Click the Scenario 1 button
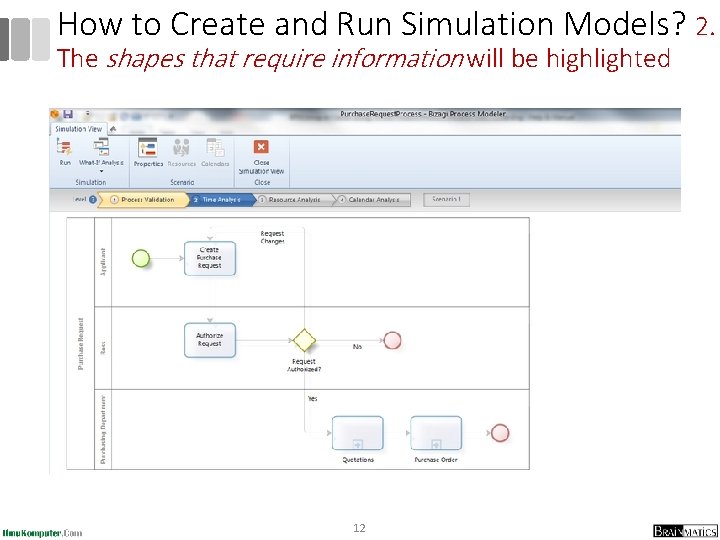 [446, 200]
